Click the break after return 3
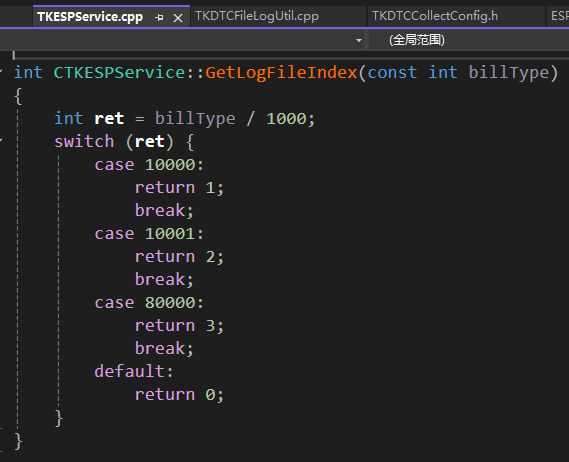Viewport: 569px width, 462px height. [x=164, y=348]
